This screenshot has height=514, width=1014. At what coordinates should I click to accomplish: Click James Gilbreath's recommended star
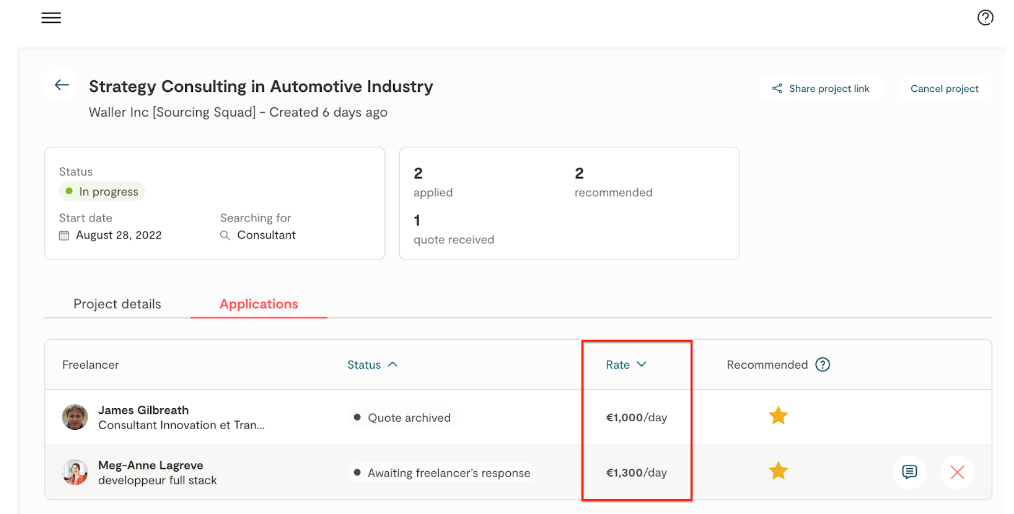pos(778,416)
